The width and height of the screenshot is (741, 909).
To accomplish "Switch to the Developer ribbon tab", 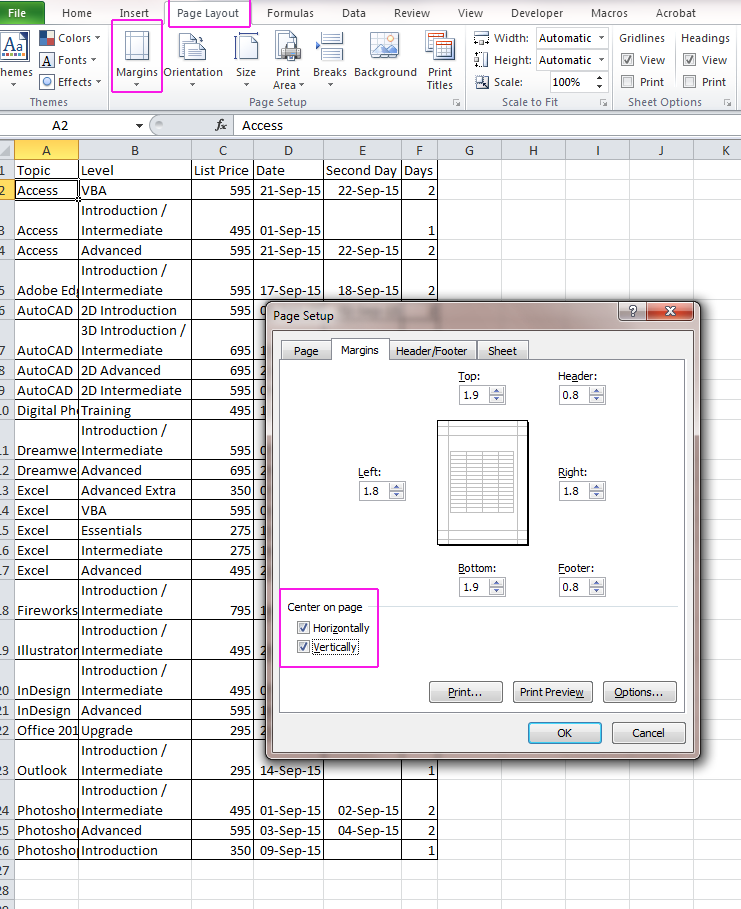I will click(x=537, y=13).
